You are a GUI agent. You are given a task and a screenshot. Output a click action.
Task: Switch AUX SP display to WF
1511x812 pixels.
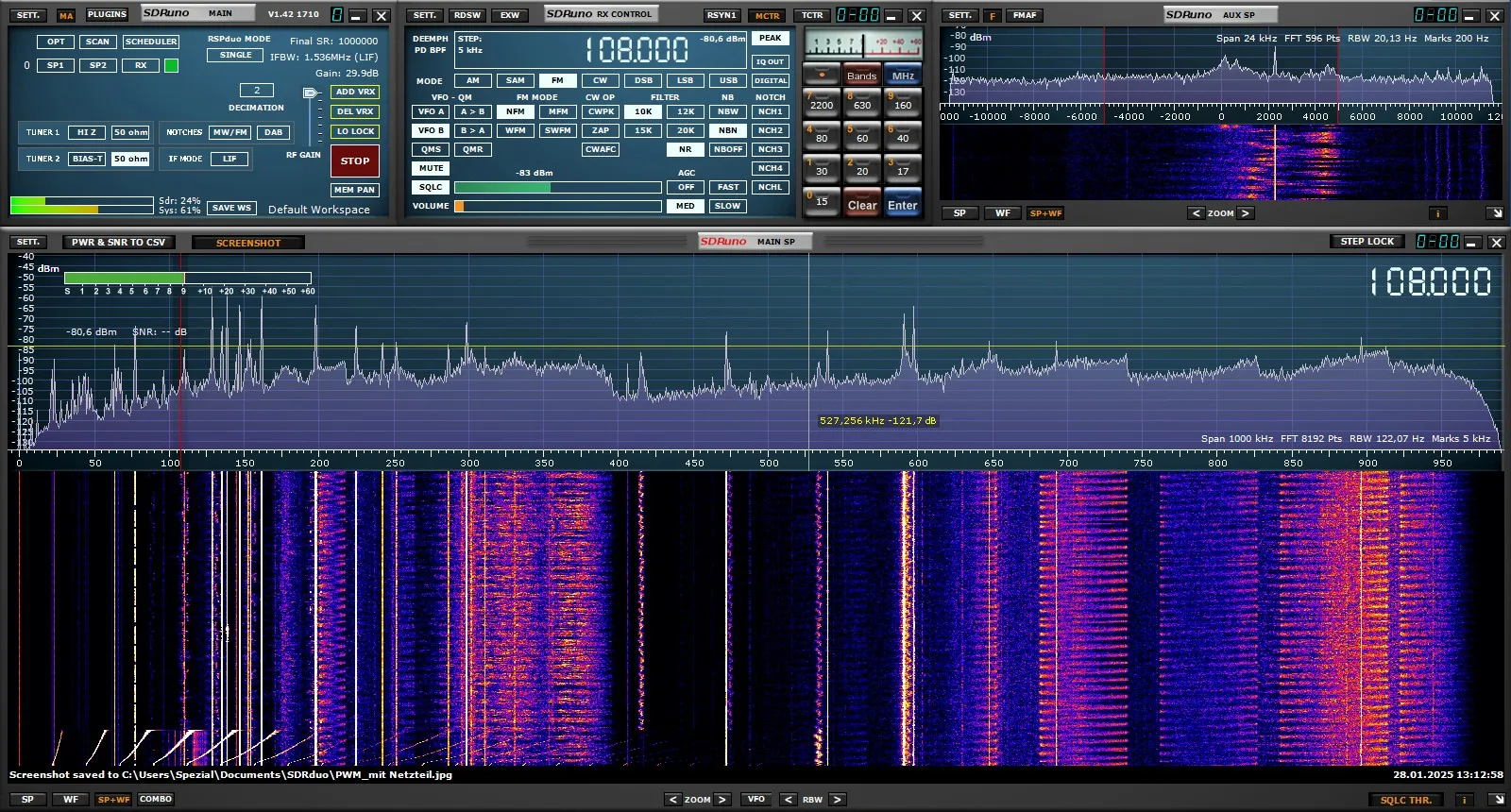(1002, 213)
